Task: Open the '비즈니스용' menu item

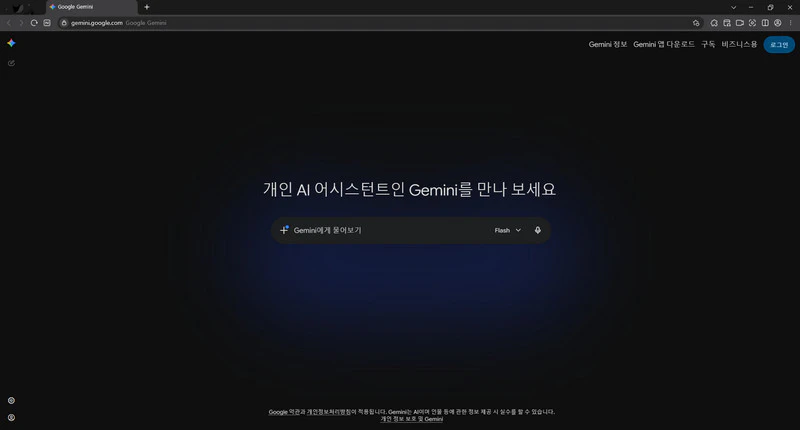Action: [739, 44]
